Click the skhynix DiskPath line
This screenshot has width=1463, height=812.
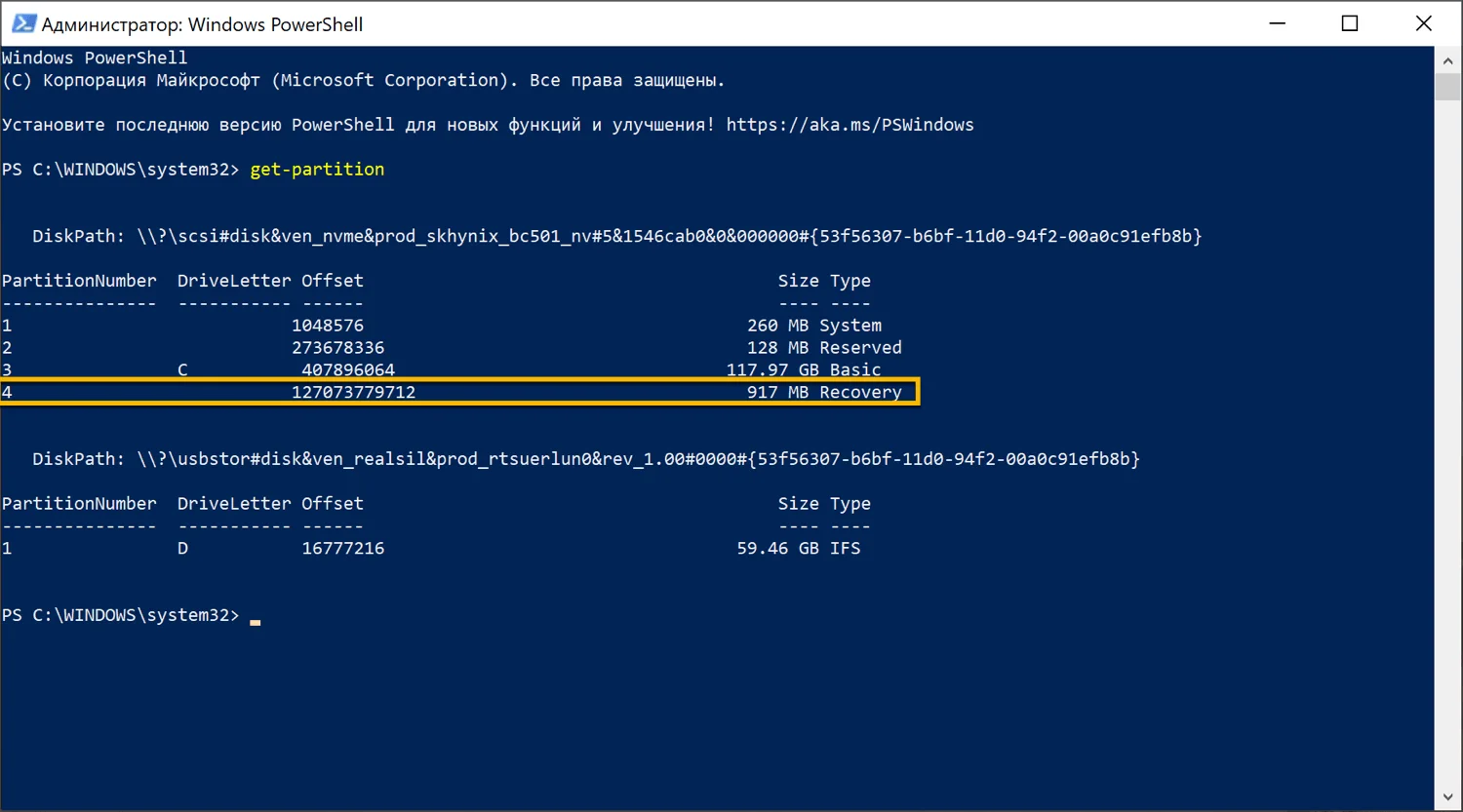tap(616, 236)
